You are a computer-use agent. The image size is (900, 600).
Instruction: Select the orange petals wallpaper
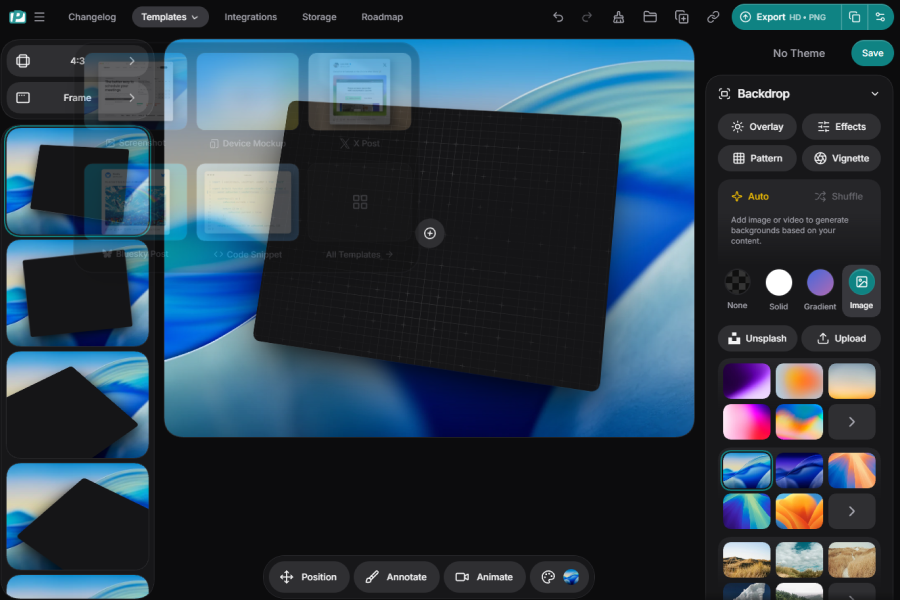pos(799,511)
